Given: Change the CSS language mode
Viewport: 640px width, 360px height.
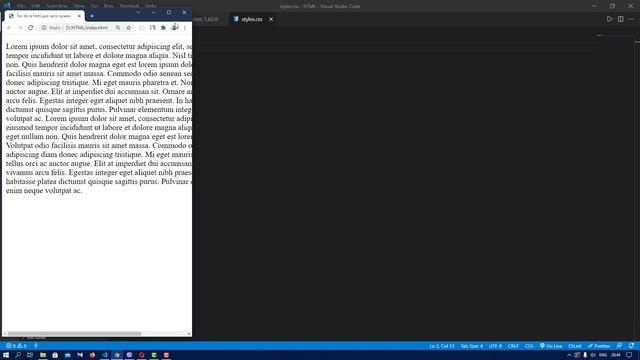Looking at the screenshot, I should pyautogui.click(x=529, y=346).
